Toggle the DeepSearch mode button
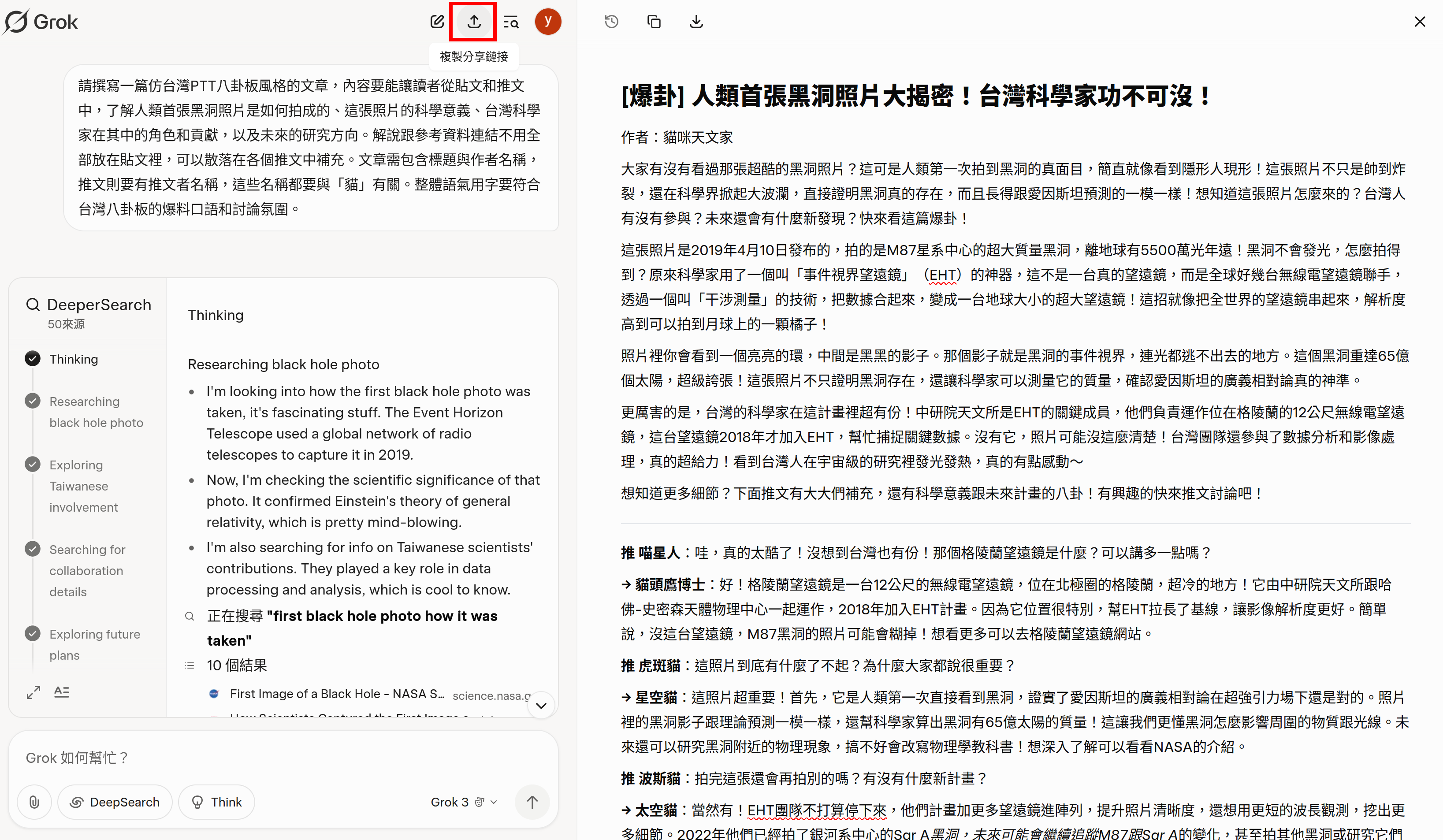 [x=115, y=802]
